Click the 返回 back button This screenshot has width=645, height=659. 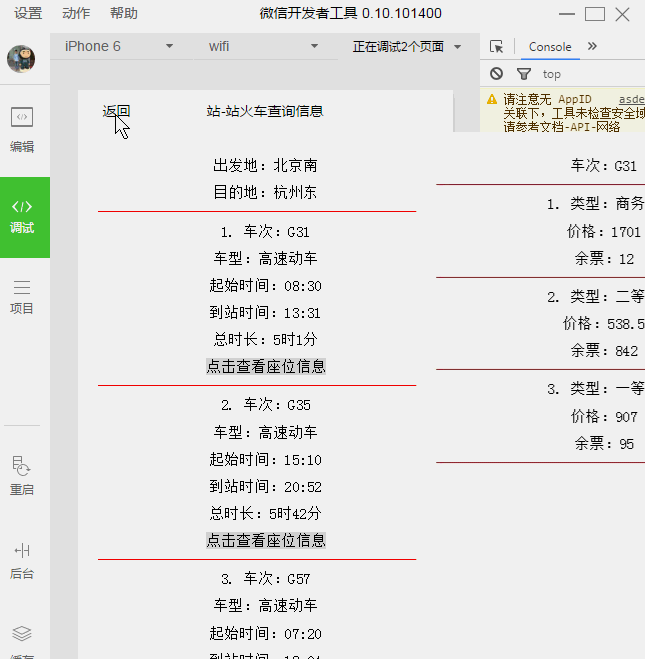point(116,111)
